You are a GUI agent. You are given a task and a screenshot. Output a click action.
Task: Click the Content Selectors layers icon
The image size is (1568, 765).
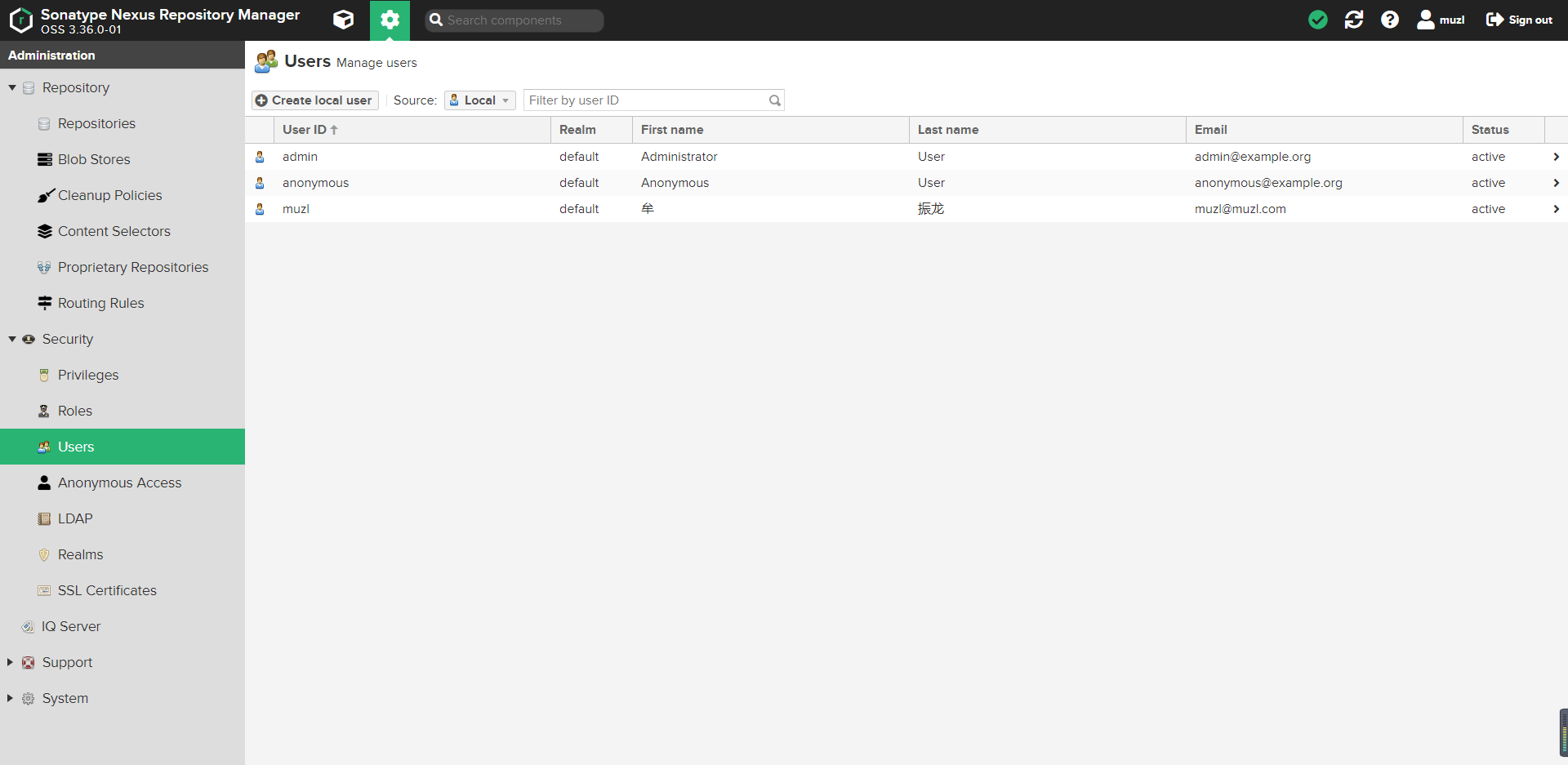pos(45,231)
